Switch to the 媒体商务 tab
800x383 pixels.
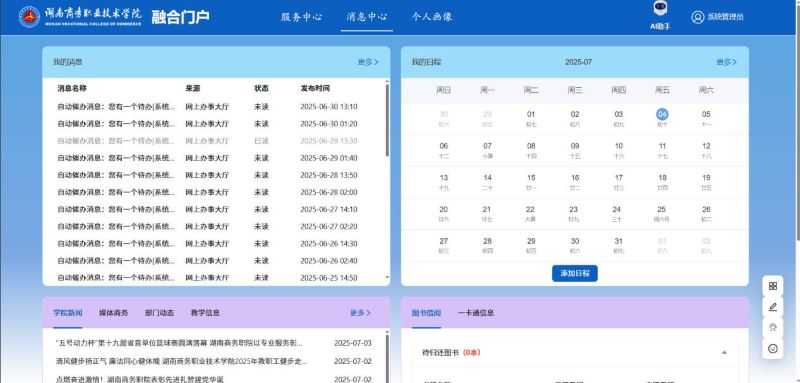coord(113,313)
